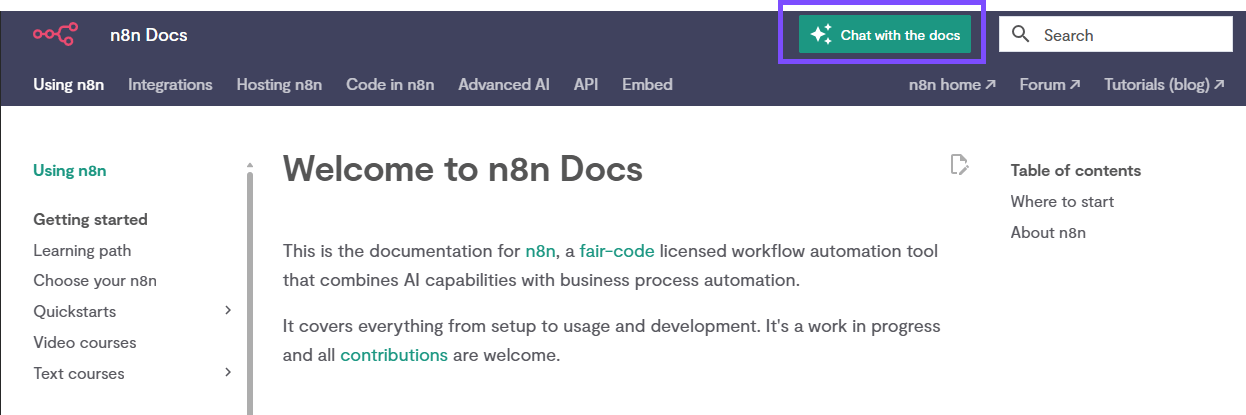Screen dimensions: 1246x415
Task: Click the contributions link
Action: tap(394, 355)
